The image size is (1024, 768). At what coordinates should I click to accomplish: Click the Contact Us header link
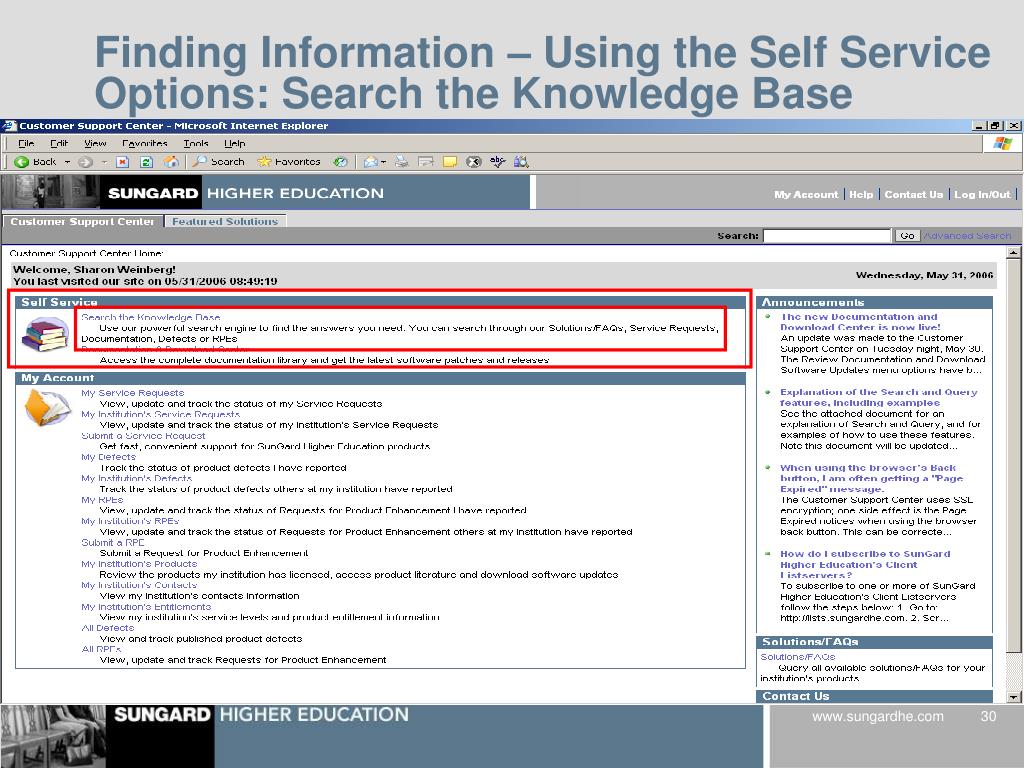[x=914, y=194]
